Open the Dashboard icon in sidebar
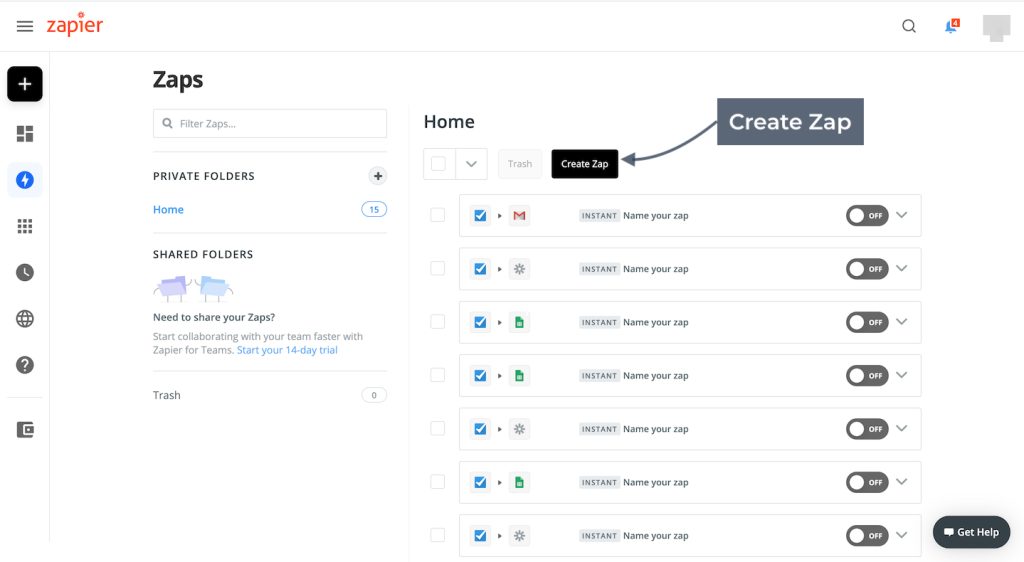The image size is (1024, 562). pyautogui.click(x=25, y=134)
